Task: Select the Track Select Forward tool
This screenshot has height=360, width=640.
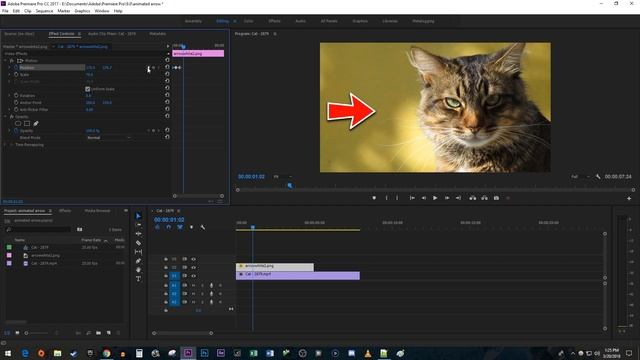Action: tap(138, 225)
